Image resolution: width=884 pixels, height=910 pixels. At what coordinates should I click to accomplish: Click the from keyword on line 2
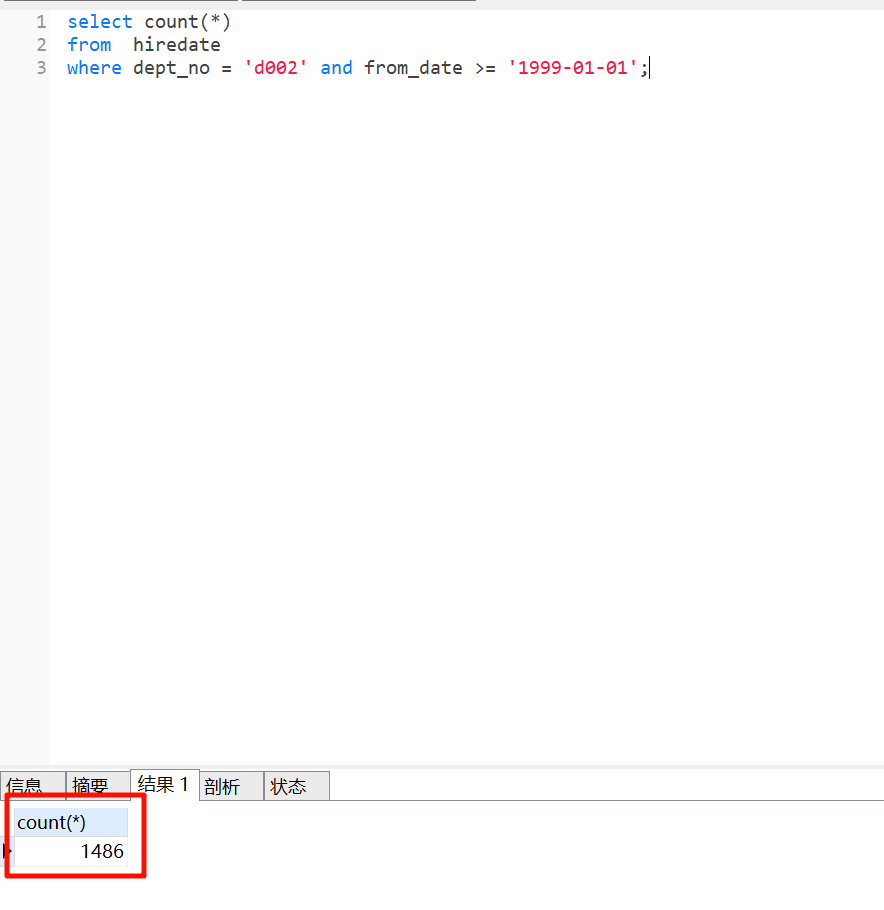tap(89, 45)
